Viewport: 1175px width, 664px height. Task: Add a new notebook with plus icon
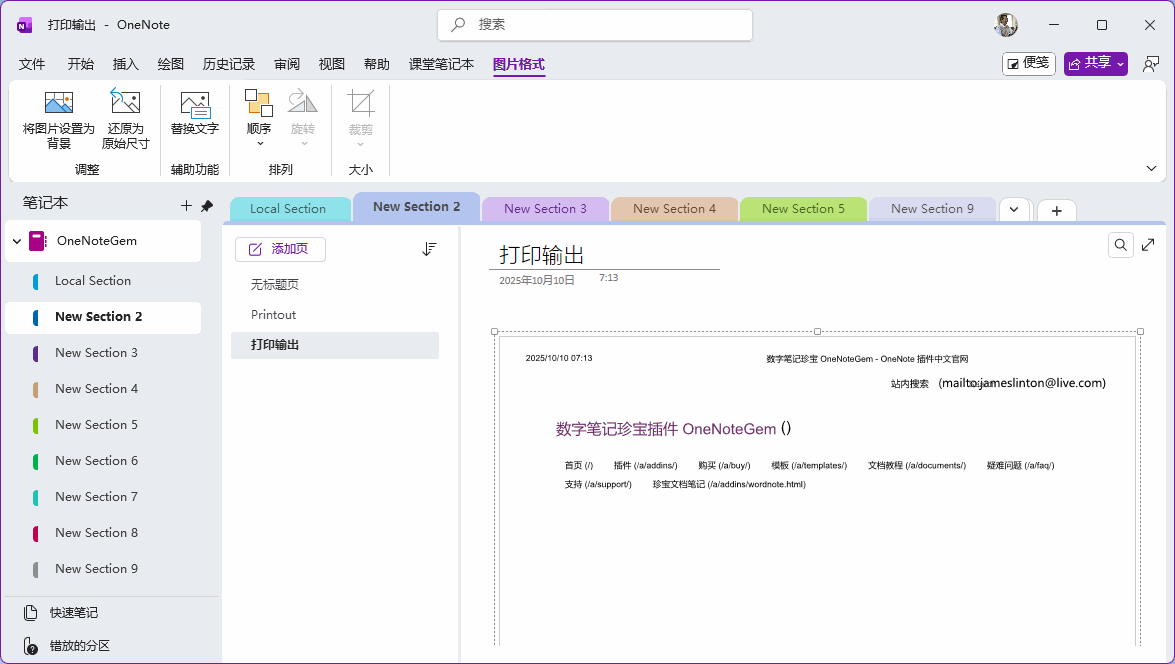click(x=186, y=205)
